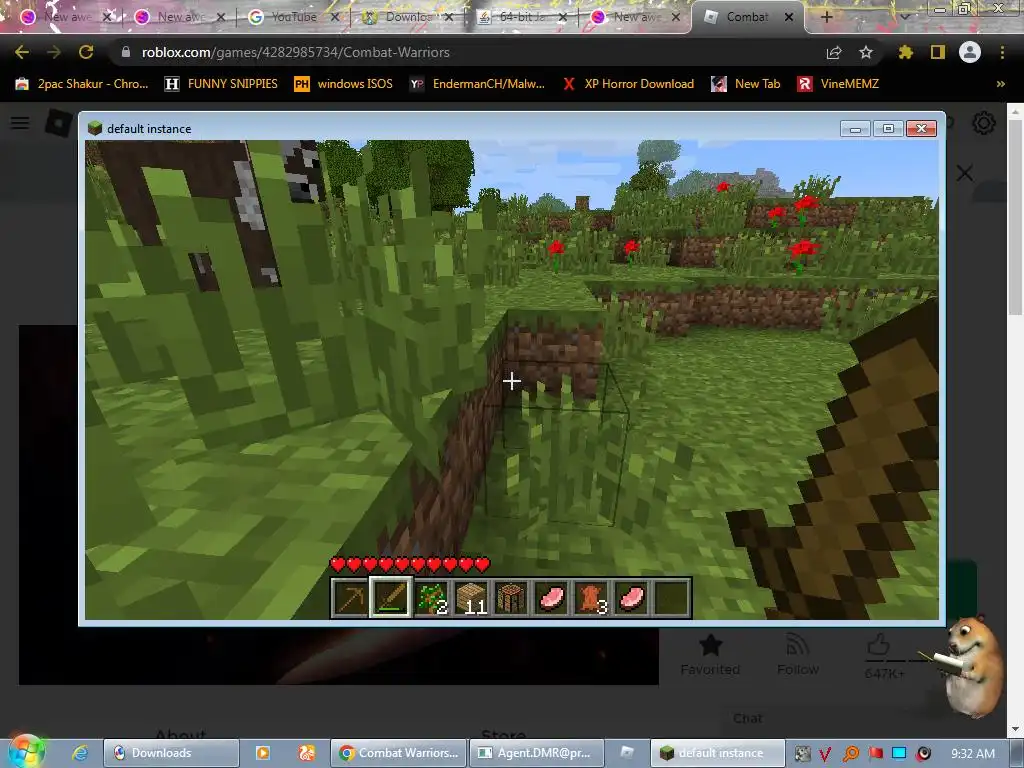The image size is (1024, 768).
Task: Bookmark this page with the star icon
Action: [x=866, y=52]
